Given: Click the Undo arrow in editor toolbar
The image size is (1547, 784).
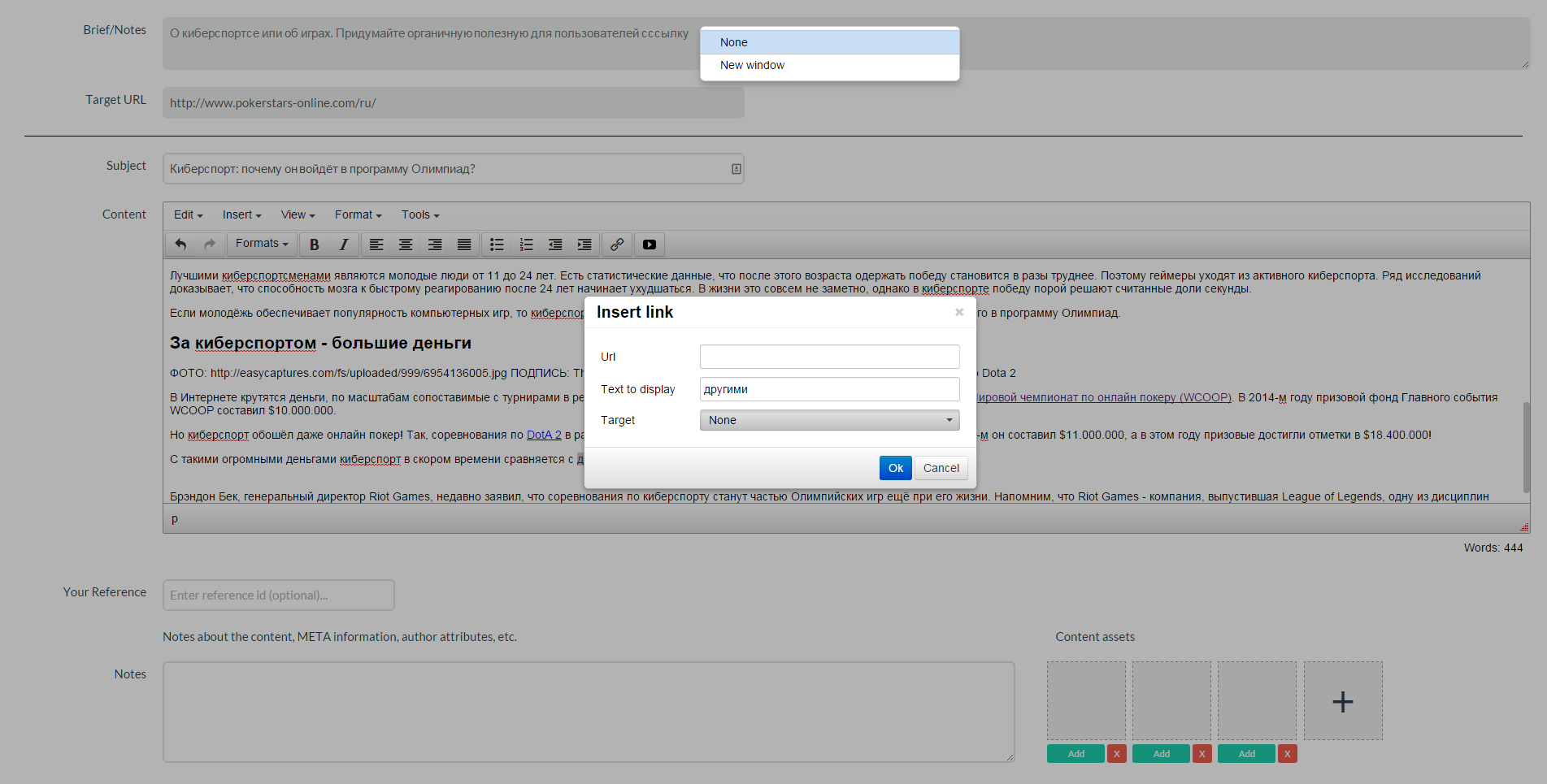Looking at the screenshot, I should [x=180, y=245].
